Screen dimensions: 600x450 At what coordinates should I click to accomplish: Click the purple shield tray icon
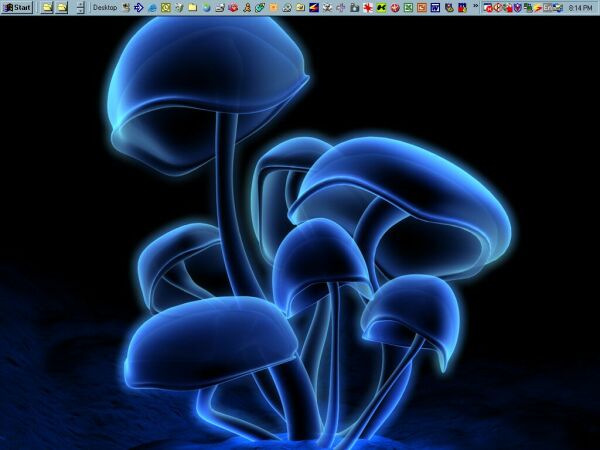click(x=518, y=7)
